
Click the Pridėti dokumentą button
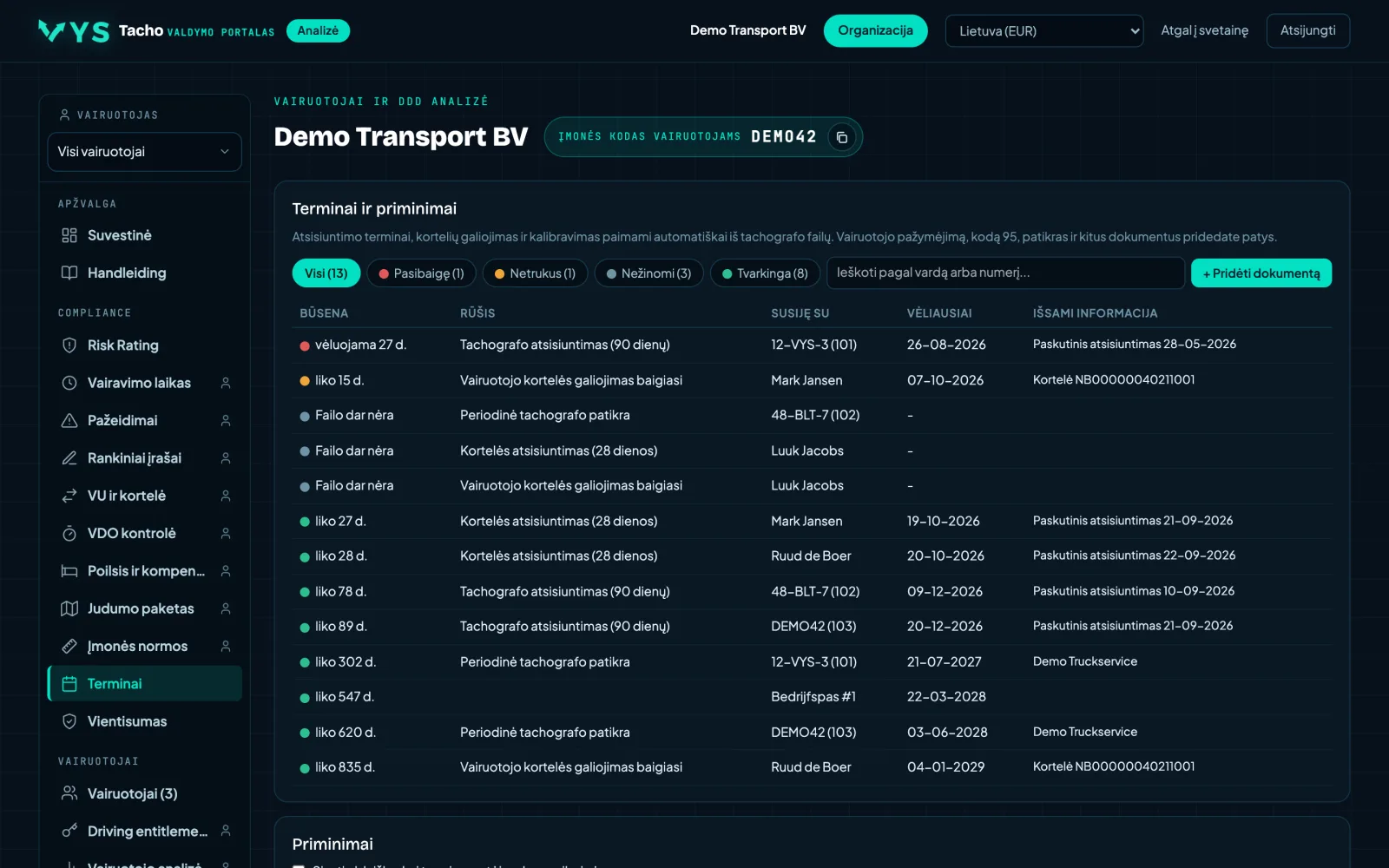pos(1261,273)
